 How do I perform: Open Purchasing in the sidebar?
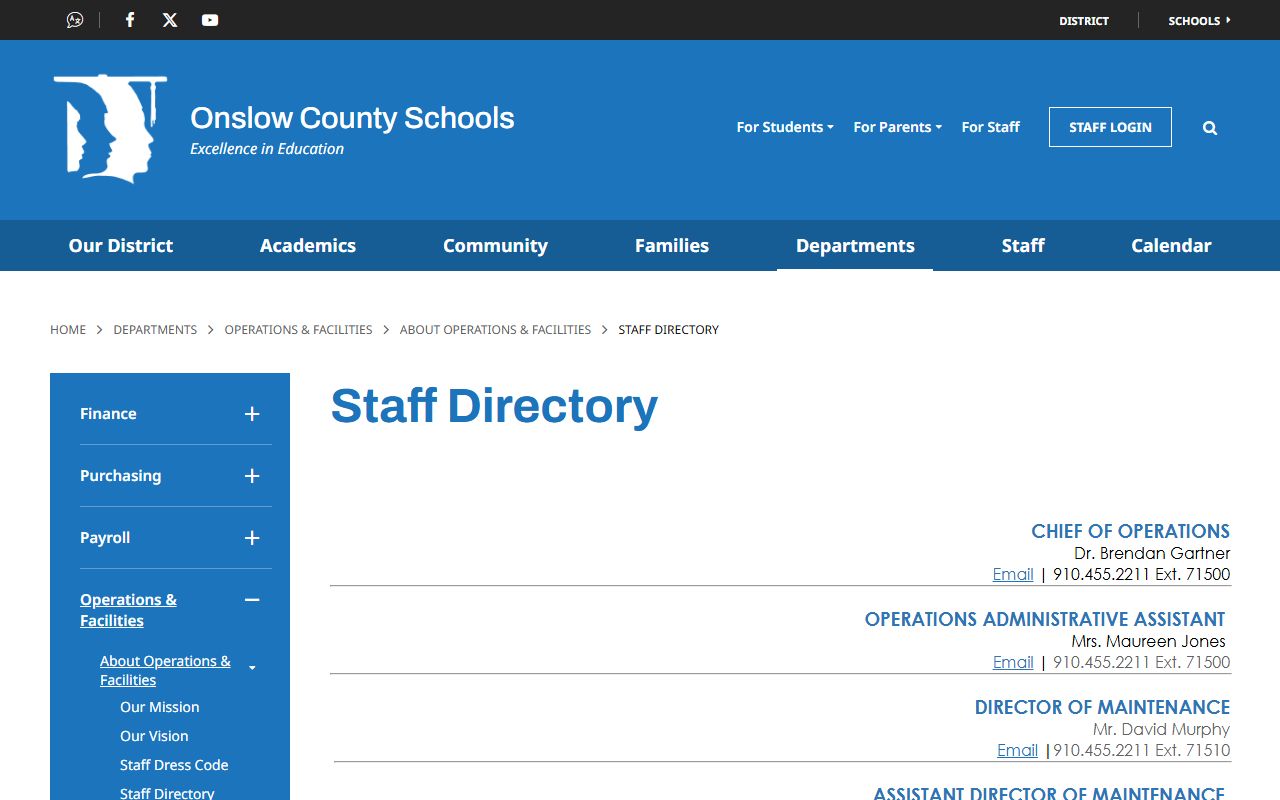point(120,476)
